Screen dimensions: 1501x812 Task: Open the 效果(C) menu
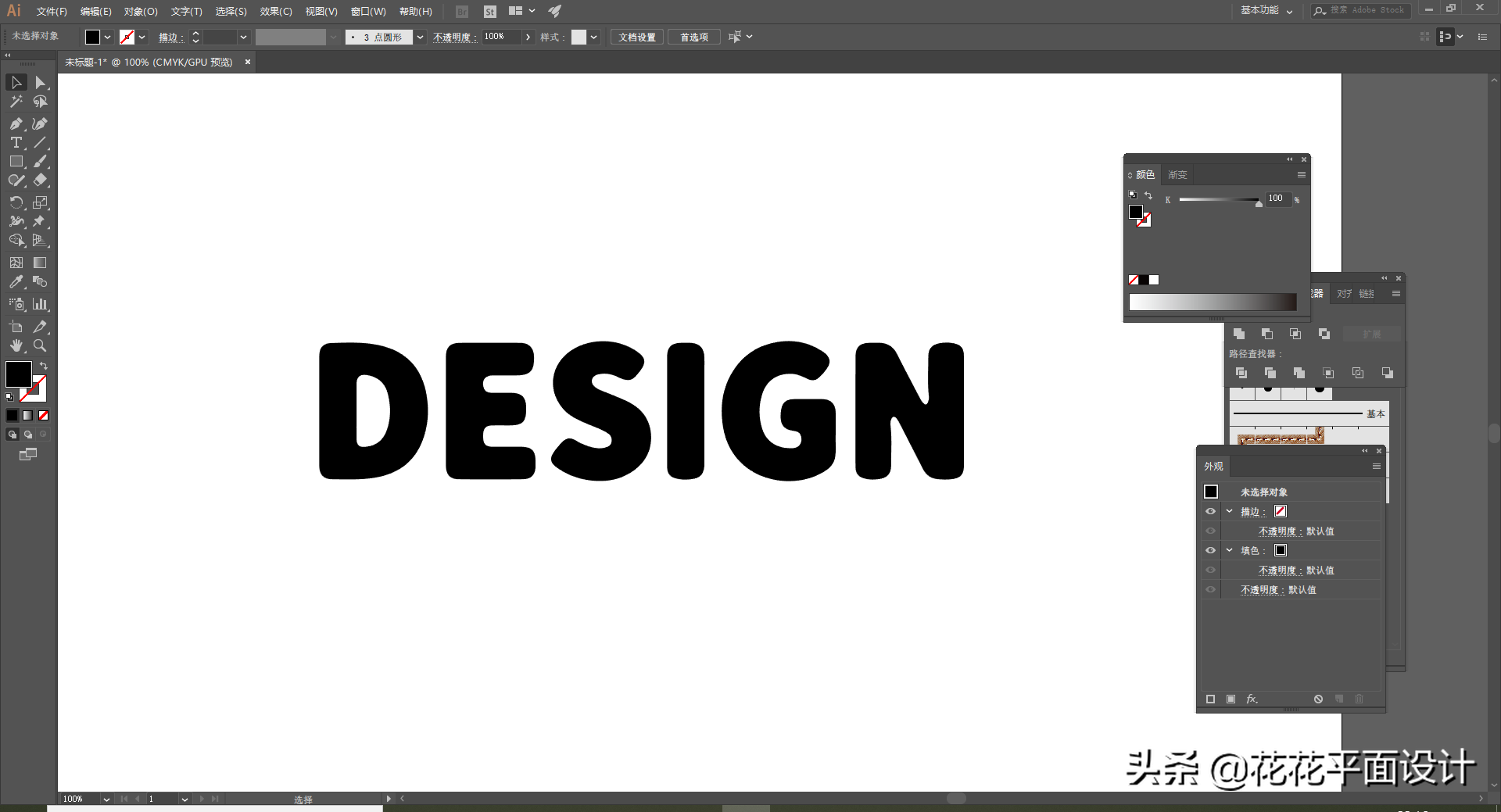point(275,11)
